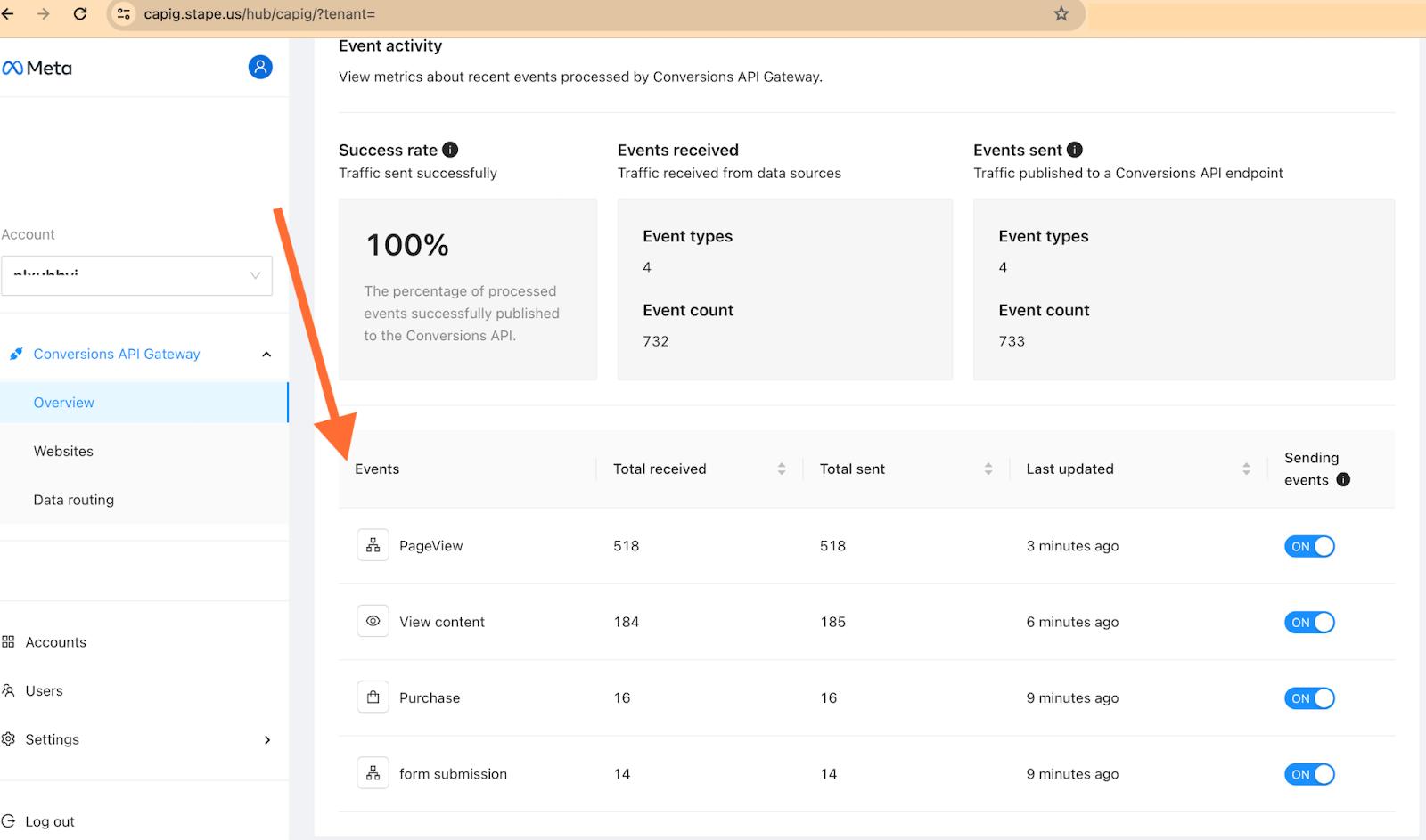Open Settings in sidebar
Screen dimensions: 1426x840
[52, 739]
